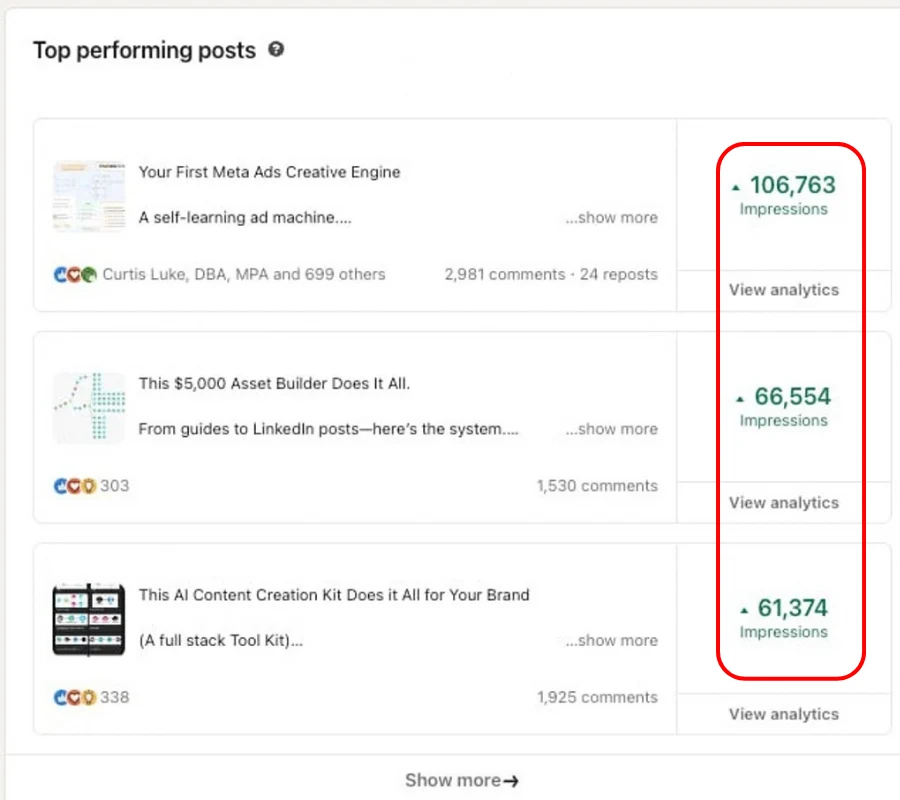The width and height of the screenshot is (900, 800).
Task: Open the $5,000 Asset Builder post thumbnail
Action: [x=89, y=407]
